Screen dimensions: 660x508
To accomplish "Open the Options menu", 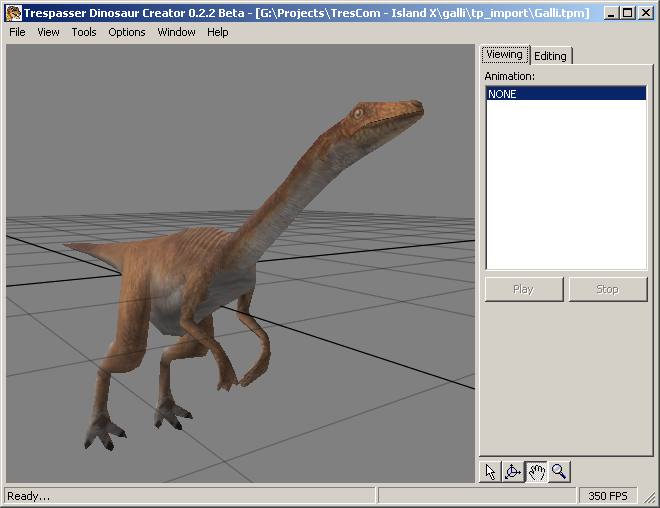I will pyautogui.click(x=127, y=32).
